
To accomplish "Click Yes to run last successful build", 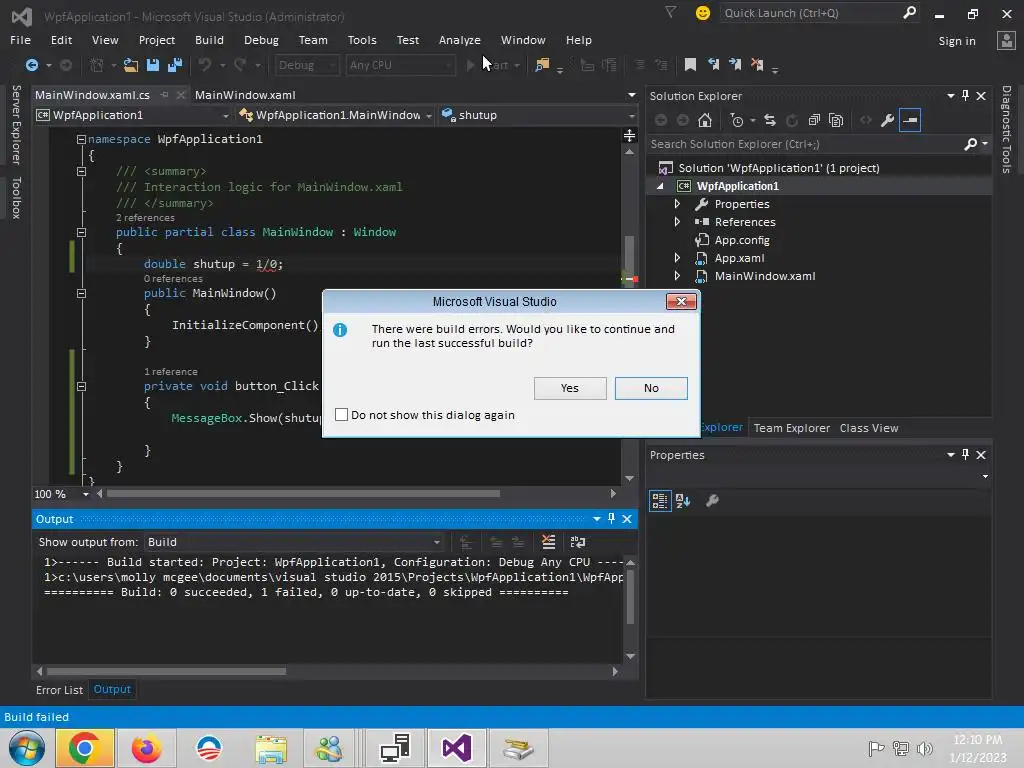I will point(569,388).
